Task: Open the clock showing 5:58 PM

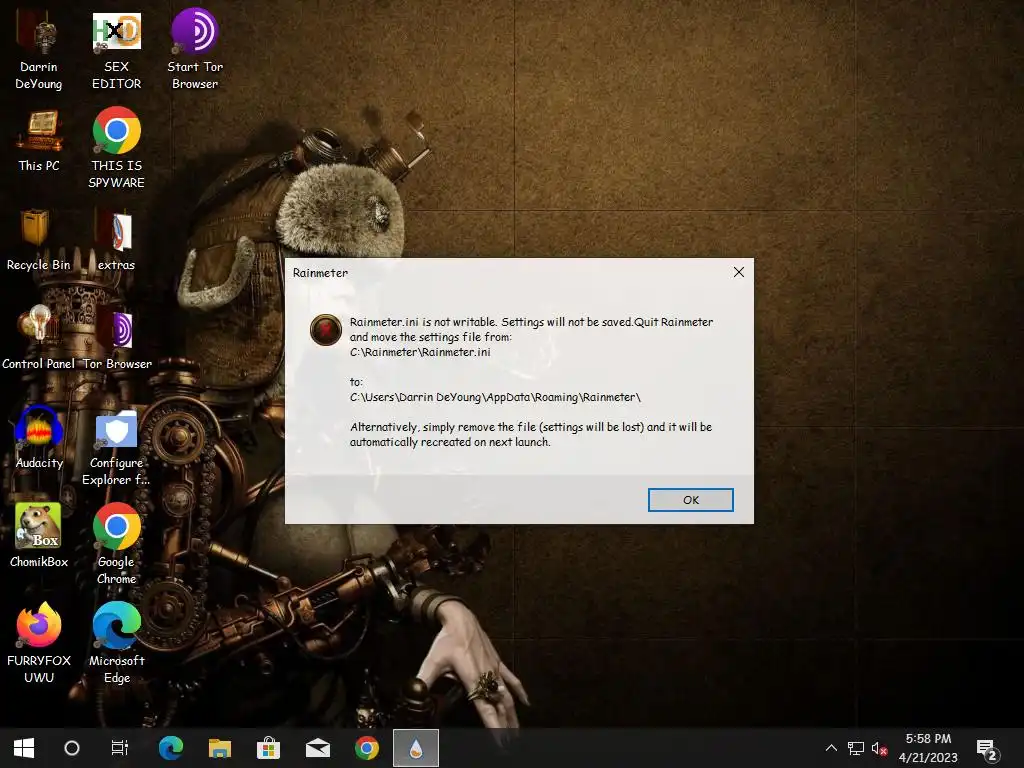Action: click(x=928, y=748)
